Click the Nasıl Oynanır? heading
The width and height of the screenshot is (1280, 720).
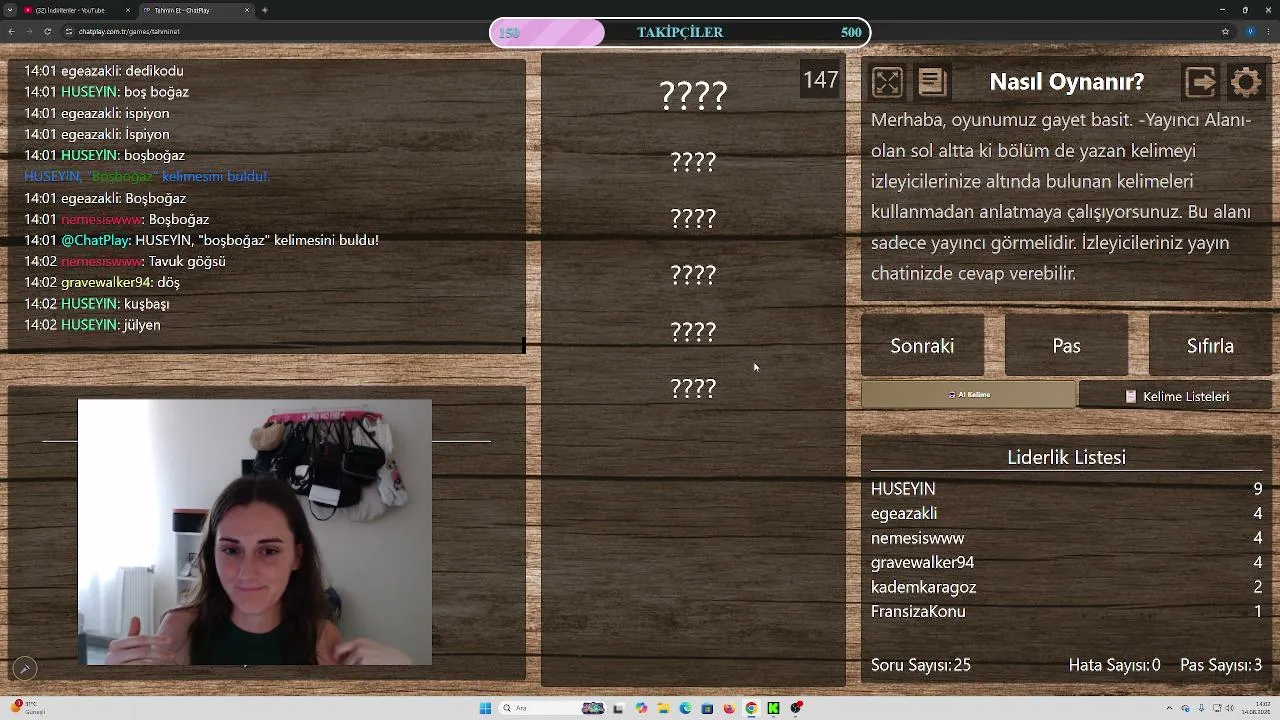coord(1066,82)
